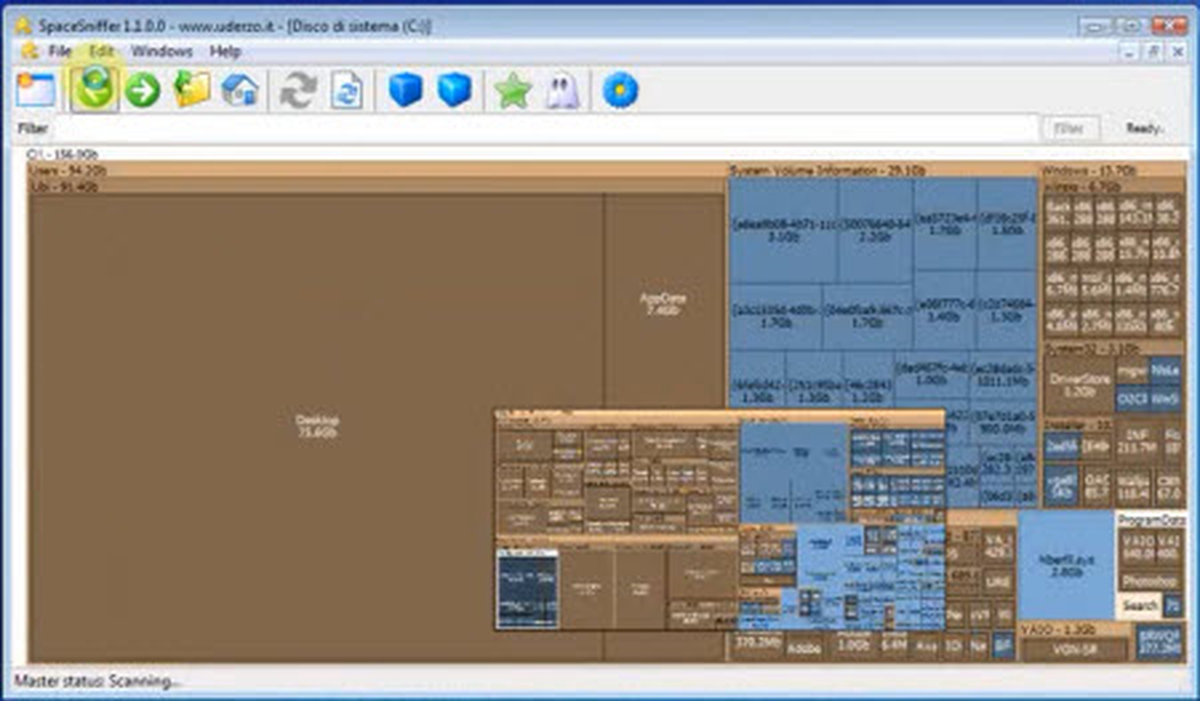
Task: Click the gray refresh arrows icon
Action: 297,91
